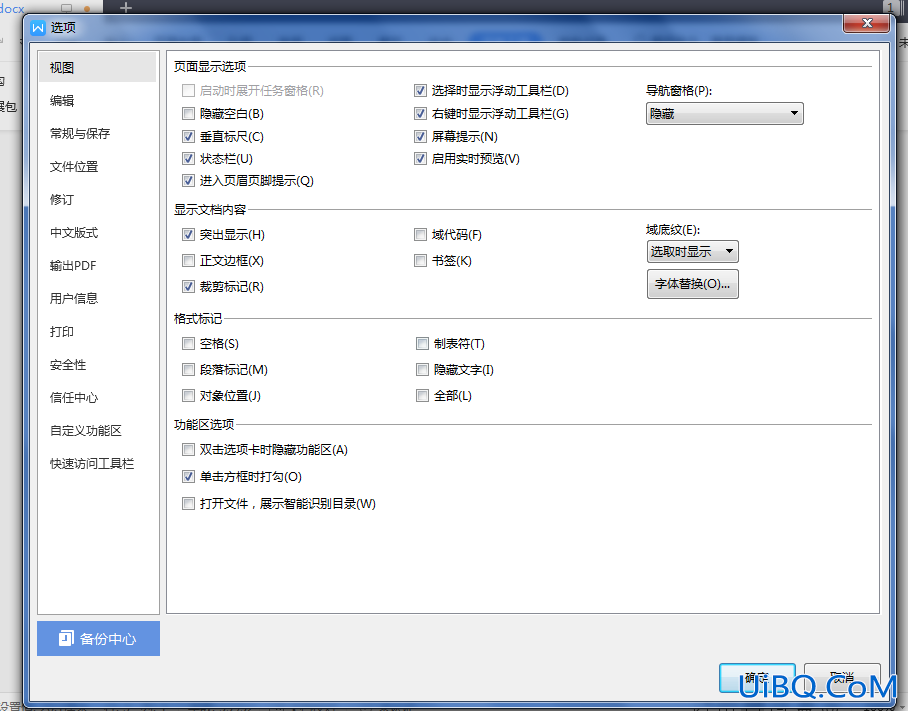Enable 域代码(F) checkbox

420,234
